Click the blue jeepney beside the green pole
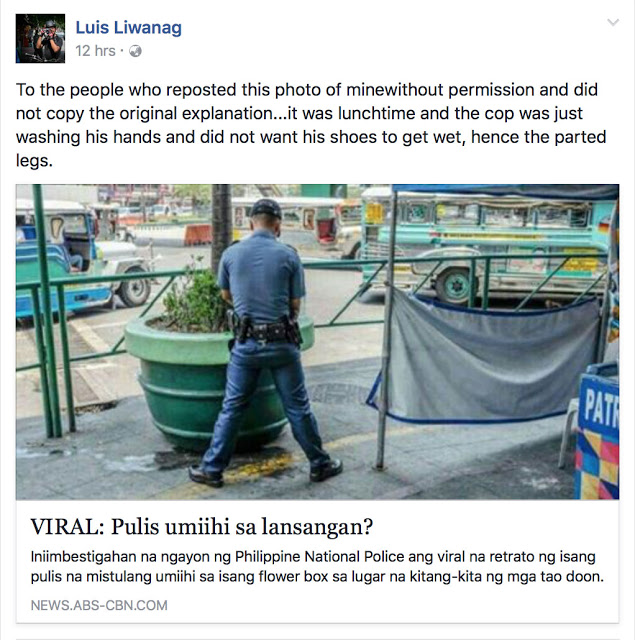635x640 pixels. pyautogui.click(x=82, y=257)
